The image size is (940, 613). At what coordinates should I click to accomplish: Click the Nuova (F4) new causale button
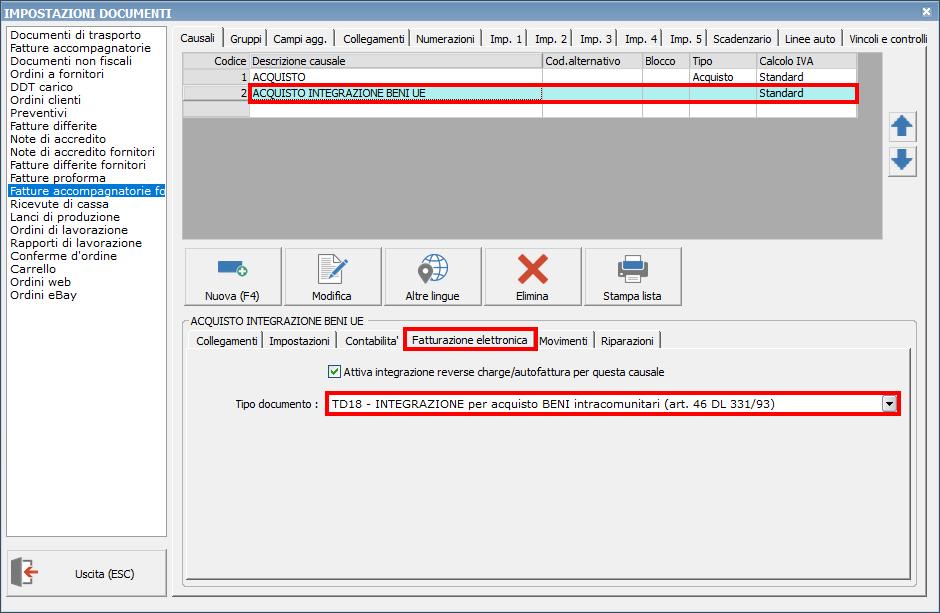[233, 276]
